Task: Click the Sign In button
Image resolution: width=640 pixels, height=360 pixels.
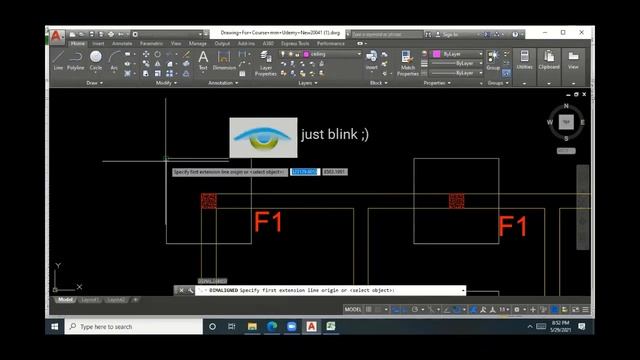Action: tap(447, 35)
